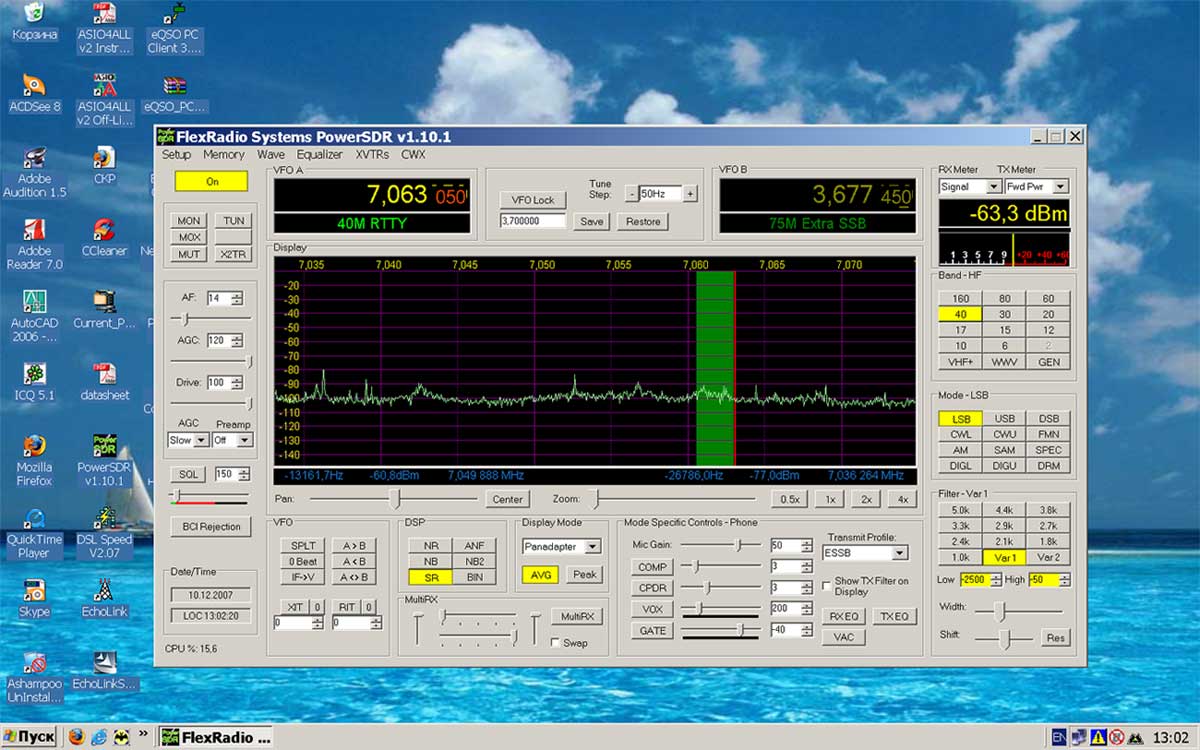Click the Mic Gain slider

[x=720, y=545]
